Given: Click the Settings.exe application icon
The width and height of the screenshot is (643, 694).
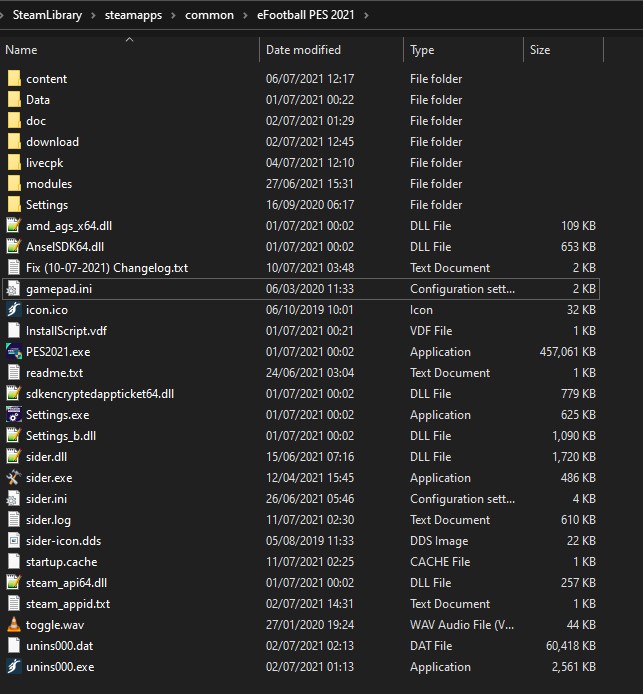Looking at the screenshot, I should pyautogui.click(x=14, y=415).
